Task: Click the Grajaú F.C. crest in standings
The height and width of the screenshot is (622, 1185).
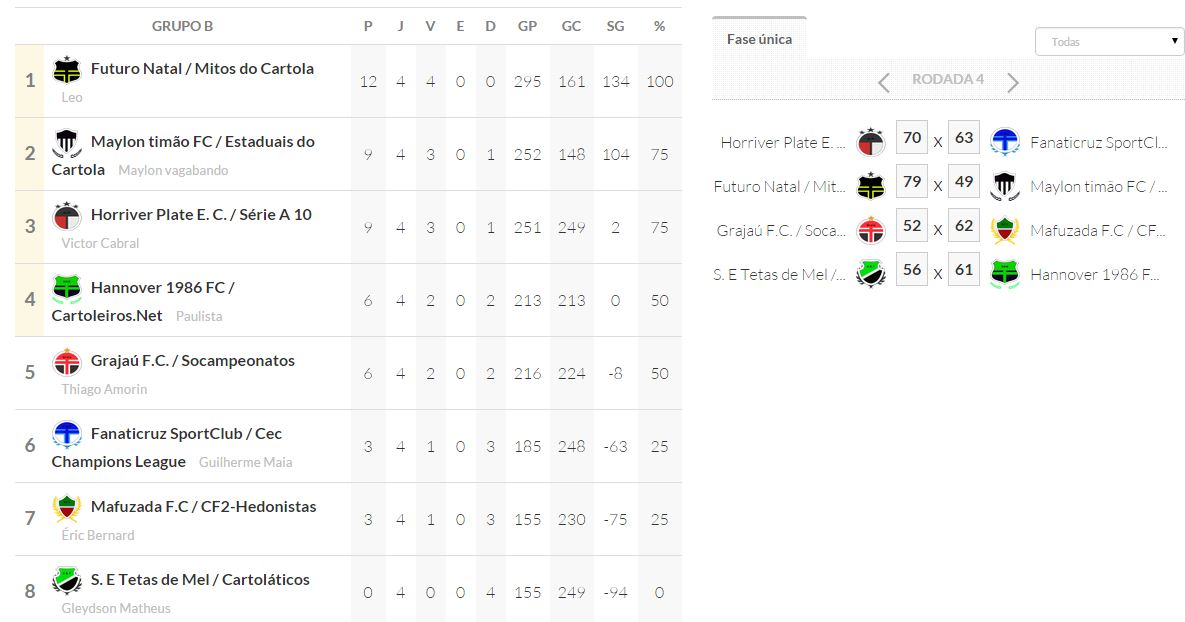Action: [x=67, y=362]
